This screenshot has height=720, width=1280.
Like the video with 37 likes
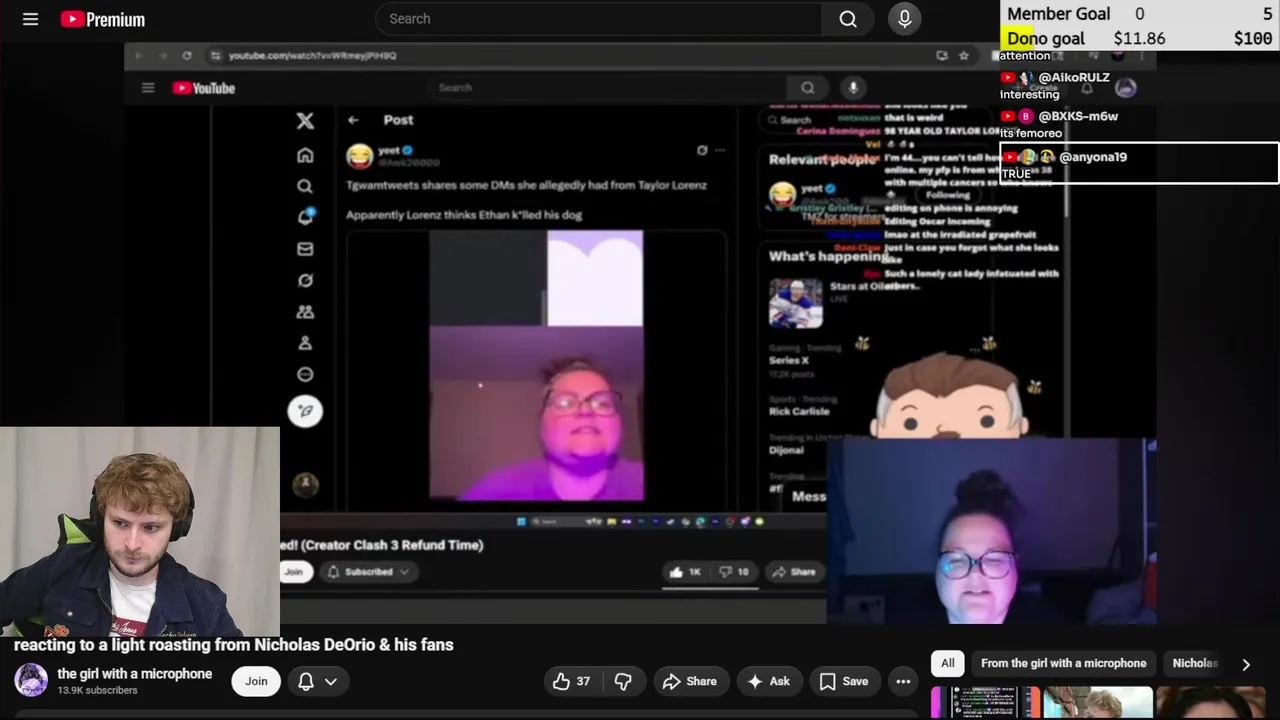pyautogui.click(x=571, y=681)
